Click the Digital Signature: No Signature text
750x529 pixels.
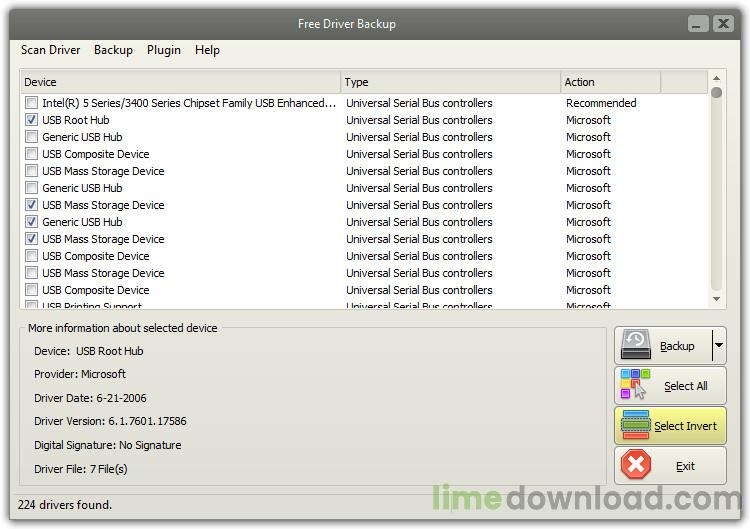[108, 445]
